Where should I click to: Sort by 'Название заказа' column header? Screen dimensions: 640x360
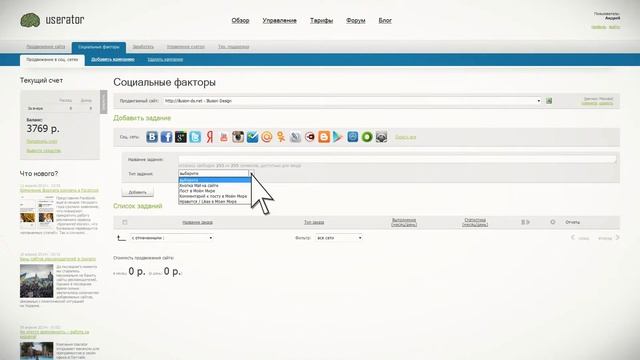(x=197, y=222)
